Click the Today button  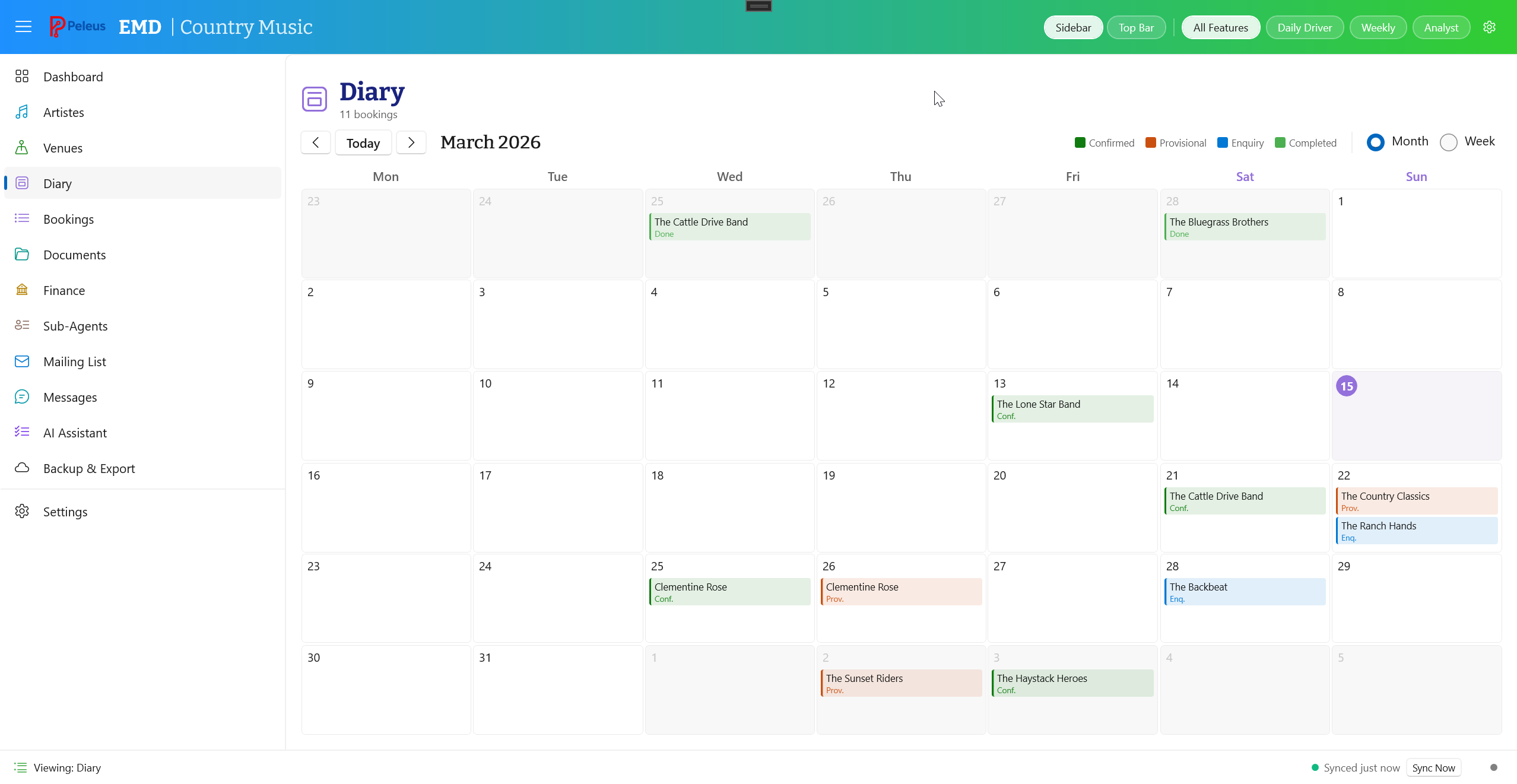pyautogui.click(x=363, y=142)
